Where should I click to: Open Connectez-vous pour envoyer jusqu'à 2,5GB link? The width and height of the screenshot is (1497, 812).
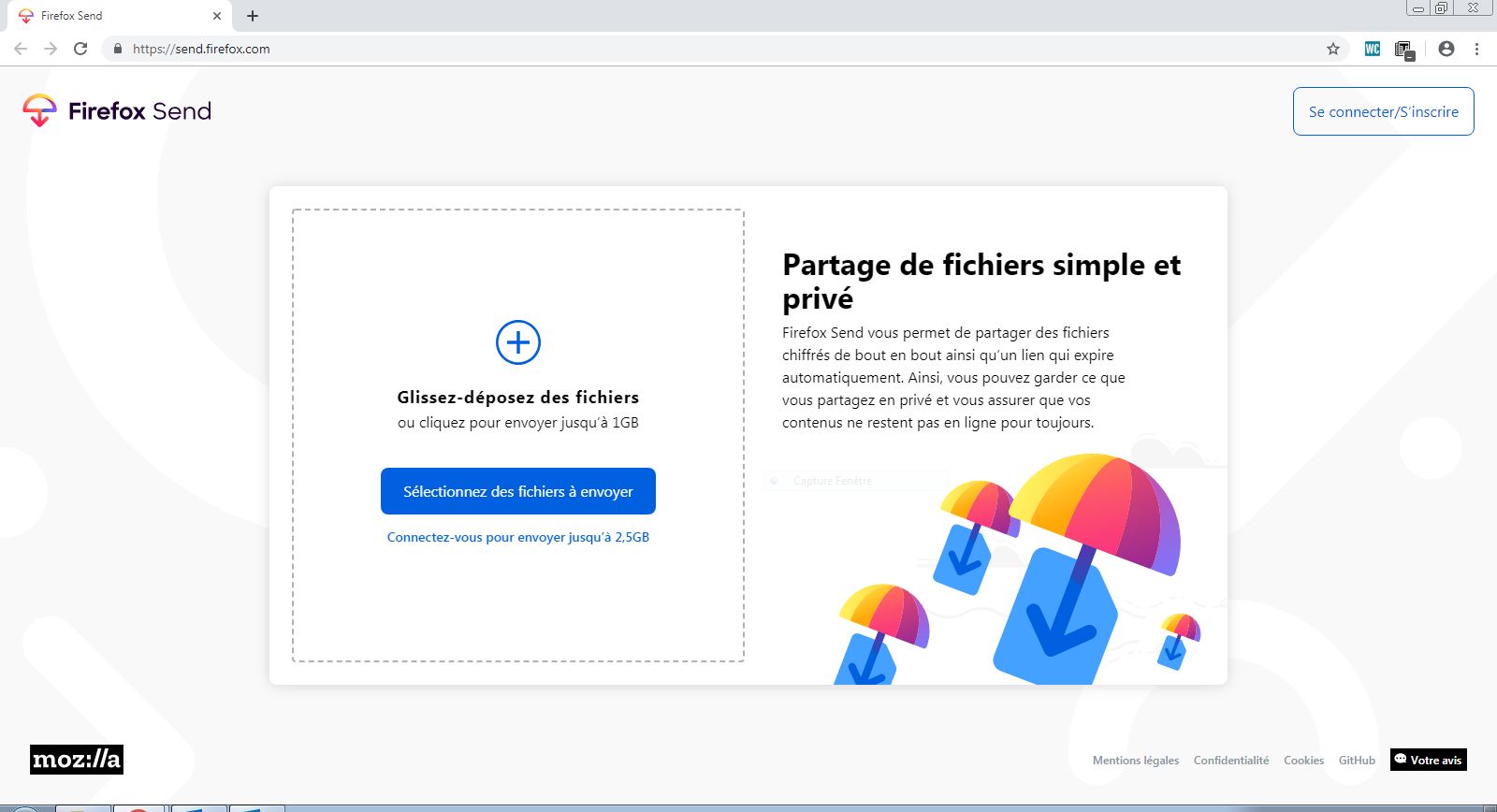tap(518, 537)
